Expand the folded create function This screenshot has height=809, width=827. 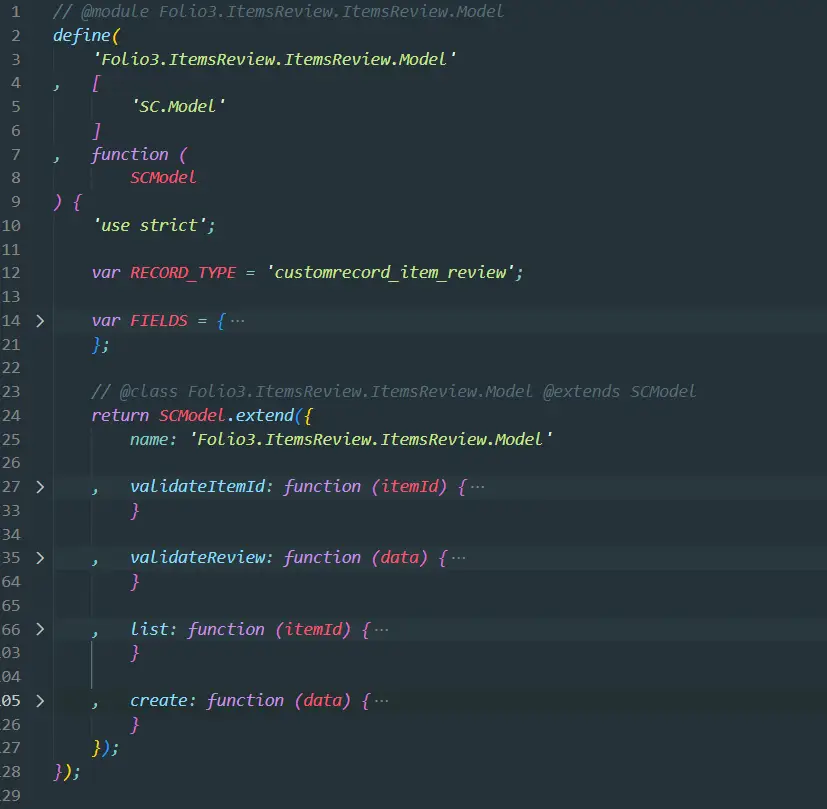[x=40, y=701]
